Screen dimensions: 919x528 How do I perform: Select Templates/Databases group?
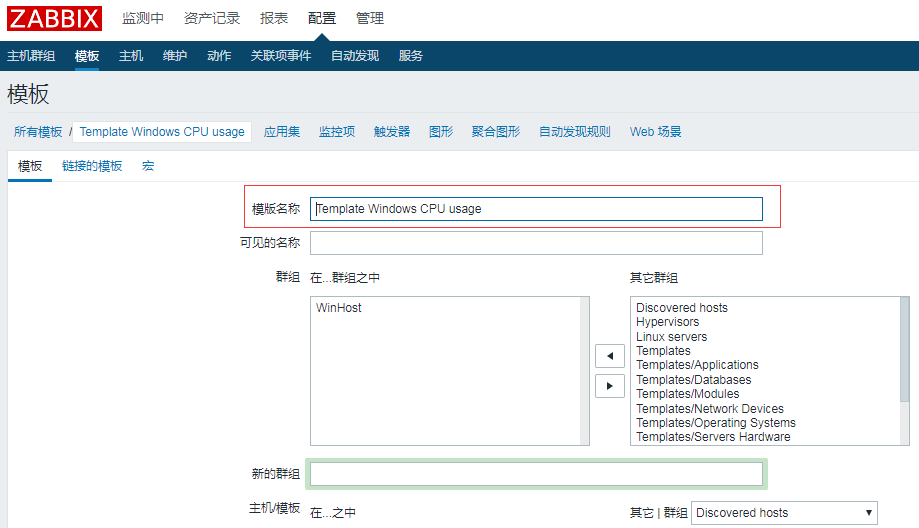694,379
